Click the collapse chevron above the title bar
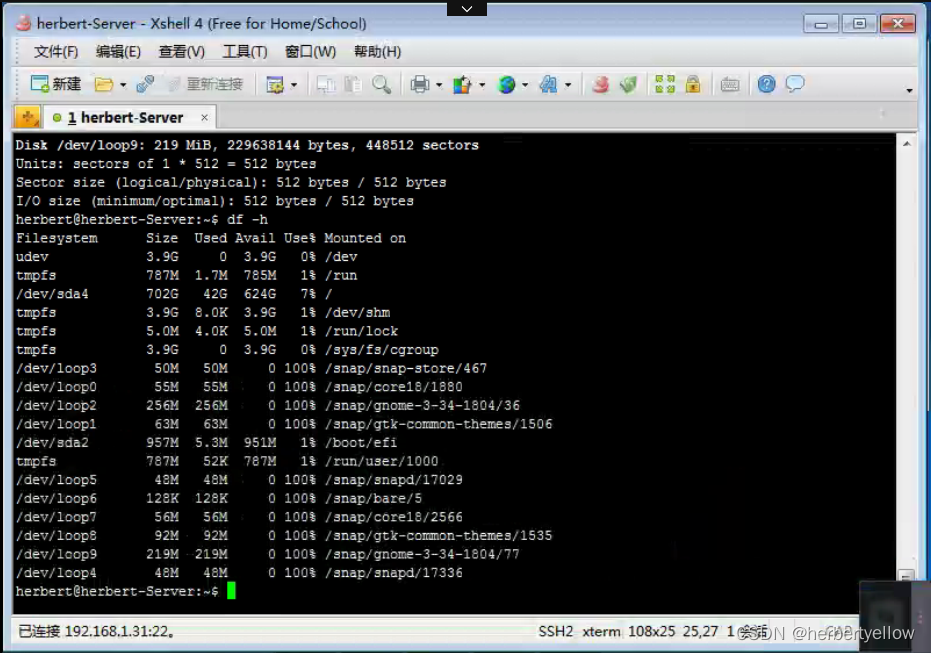This screenshot has height=653, width=931. click(467, 8)
